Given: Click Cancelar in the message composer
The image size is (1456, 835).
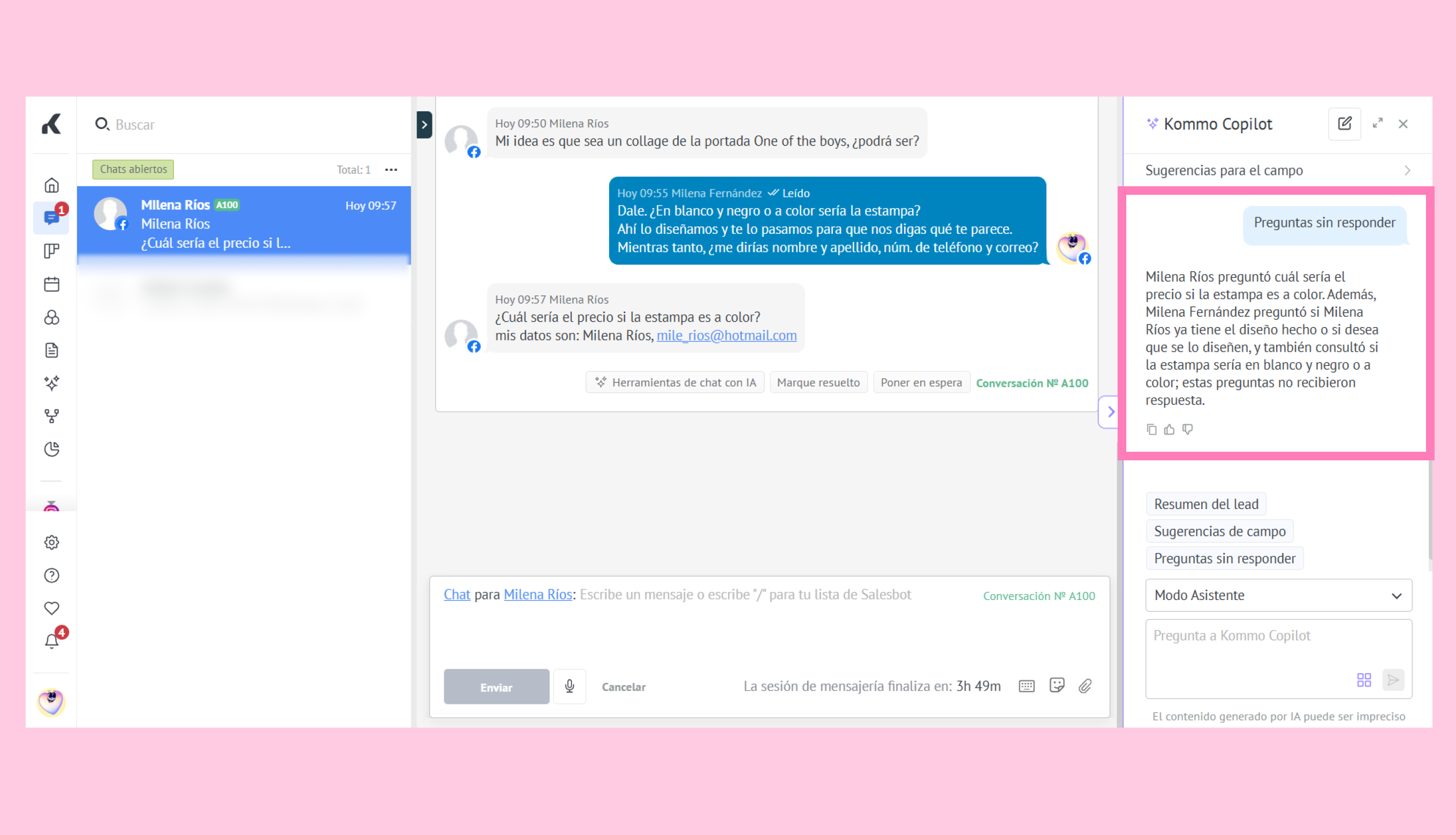Looking at the screenshot, I should (x=623, y=687).
